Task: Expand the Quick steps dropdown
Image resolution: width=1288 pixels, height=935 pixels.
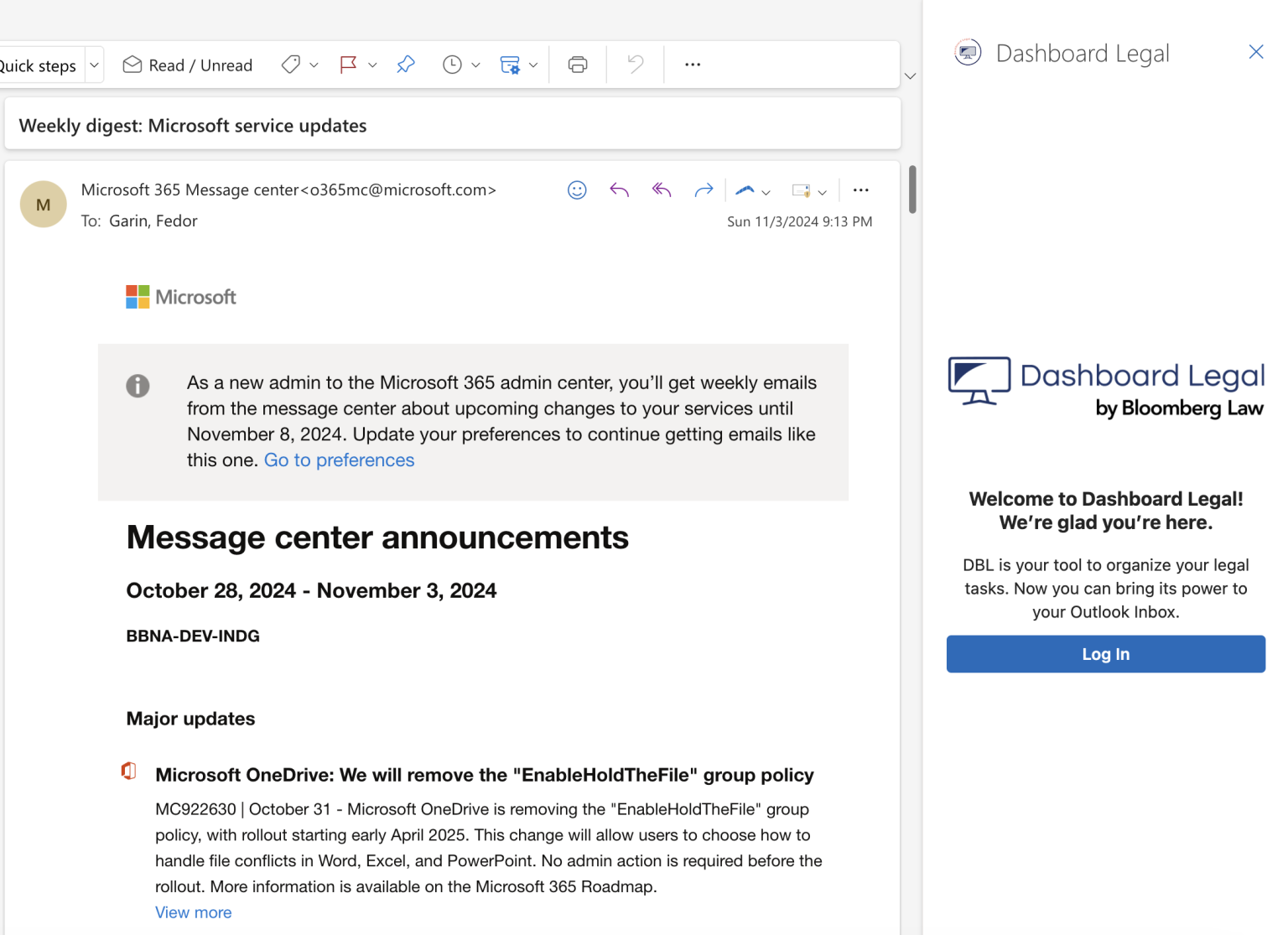Action: pos(93,65)
